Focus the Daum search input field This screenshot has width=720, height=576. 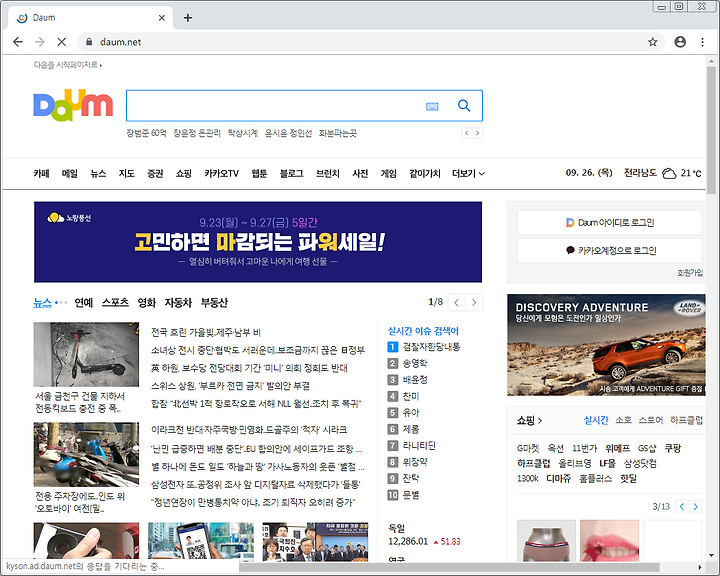pyautogui.click(x=276, y=106)
